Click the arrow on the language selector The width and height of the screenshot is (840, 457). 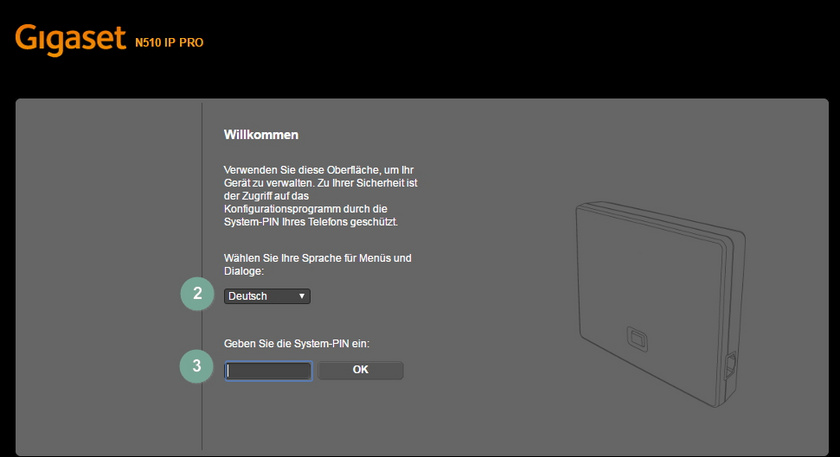pos(302,296)
